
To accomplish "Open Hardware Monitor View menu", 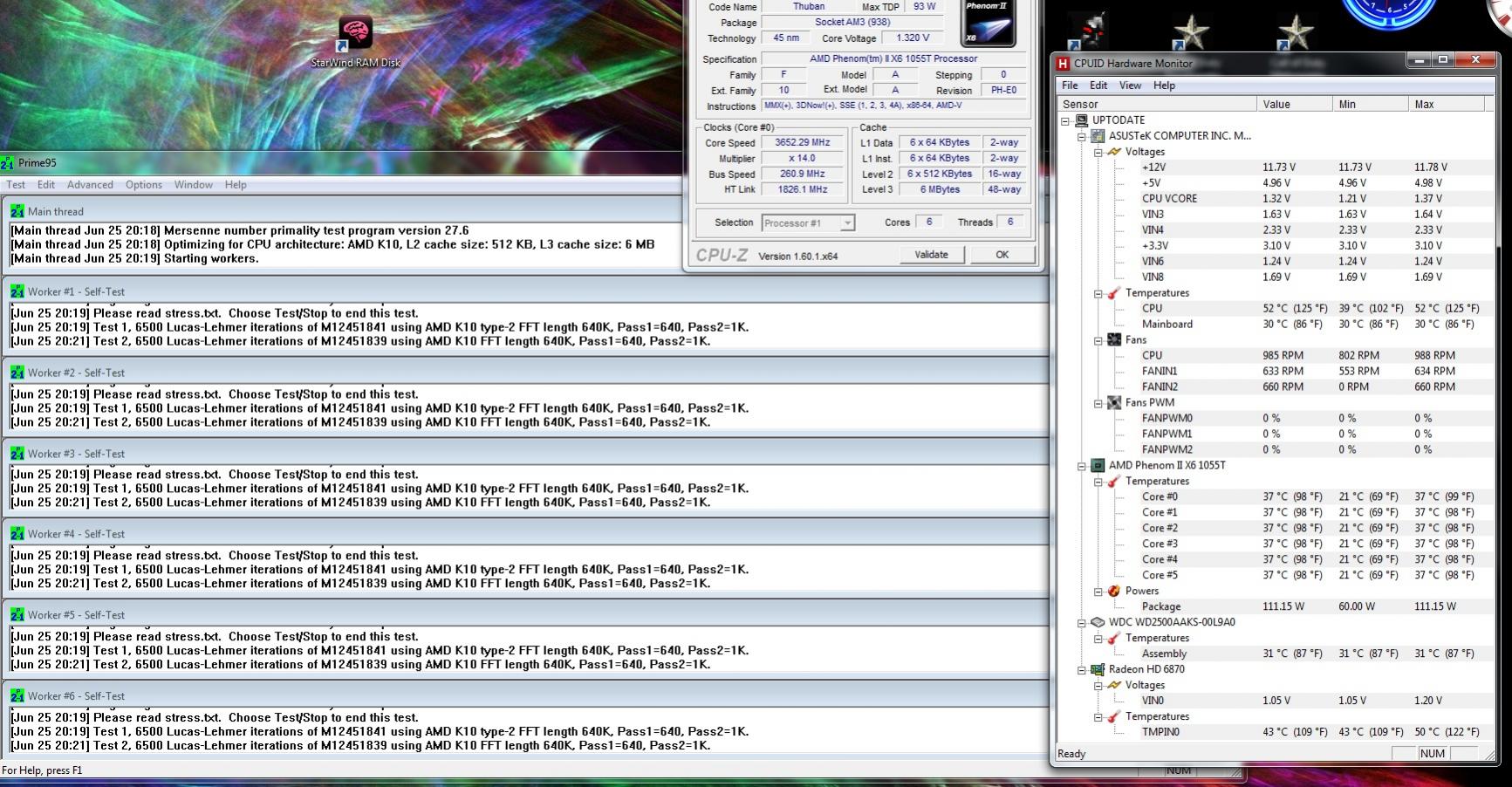I will 1130,86.
